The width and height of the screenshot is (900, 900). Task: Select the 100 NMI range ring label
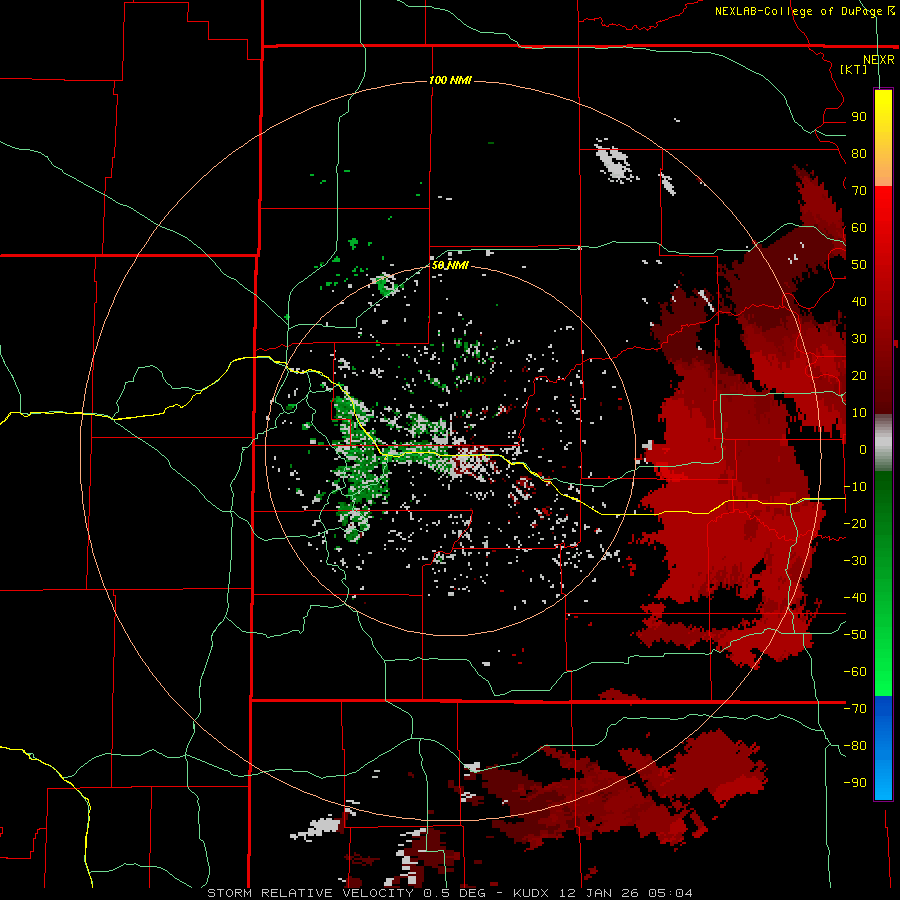coord(450,80)
